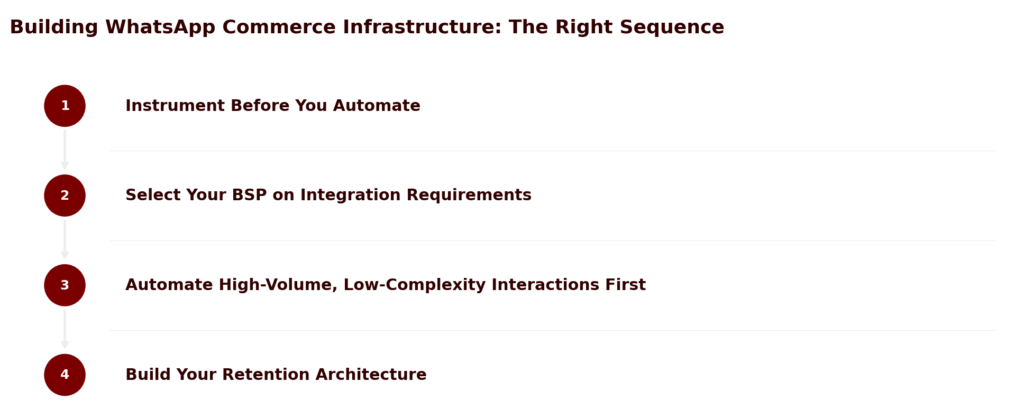
Task: Expand the "Automate High-Volume, Low-Complexity Interactions First" step
Action: click(x=385, y=285)
